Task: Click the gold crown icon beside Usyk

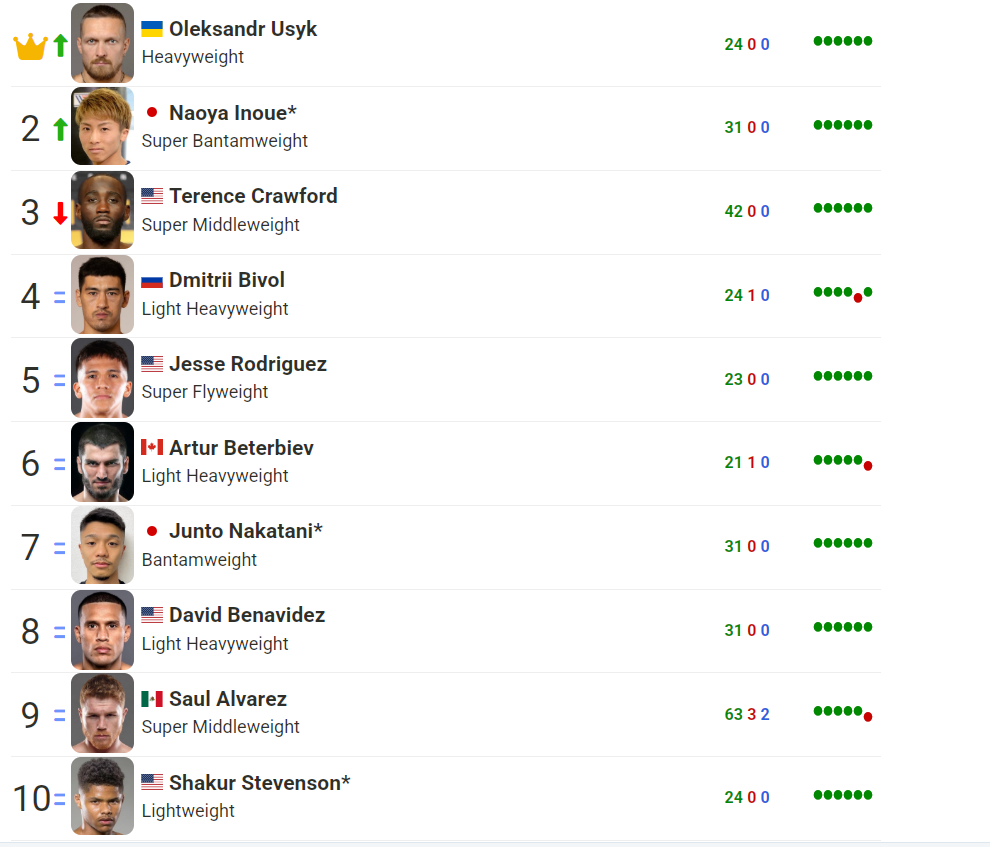Action: (x=31, y=46)
